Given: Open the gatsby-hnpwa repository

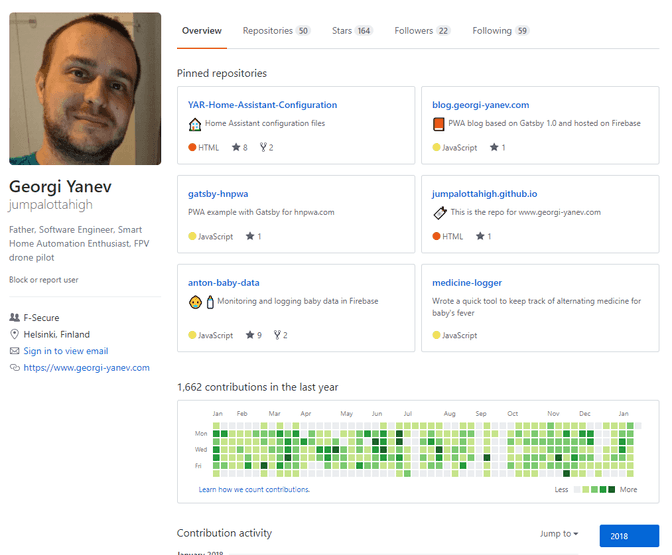Looking at the screenshot, I should [218, 194].
